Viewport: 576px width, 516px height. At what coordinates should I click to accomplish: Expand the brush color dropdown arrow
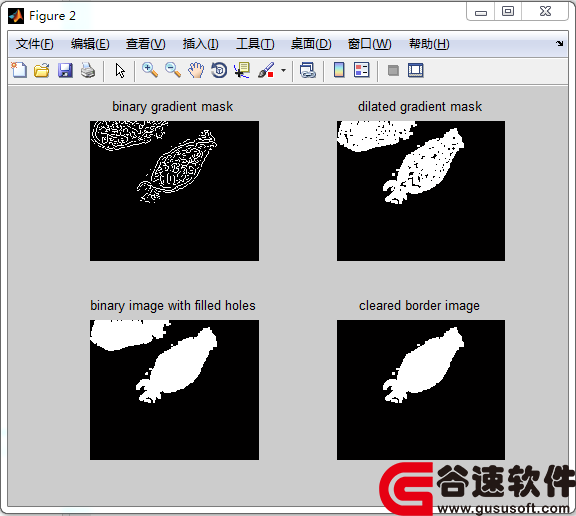283,70
